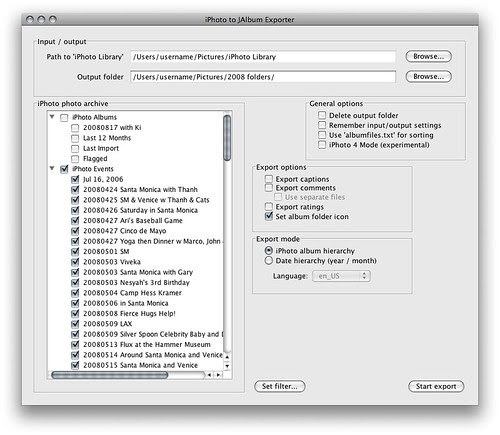500x435 pixels.
Task: Browse for the iPhoto Library path
Action: (x=428, y=56)
